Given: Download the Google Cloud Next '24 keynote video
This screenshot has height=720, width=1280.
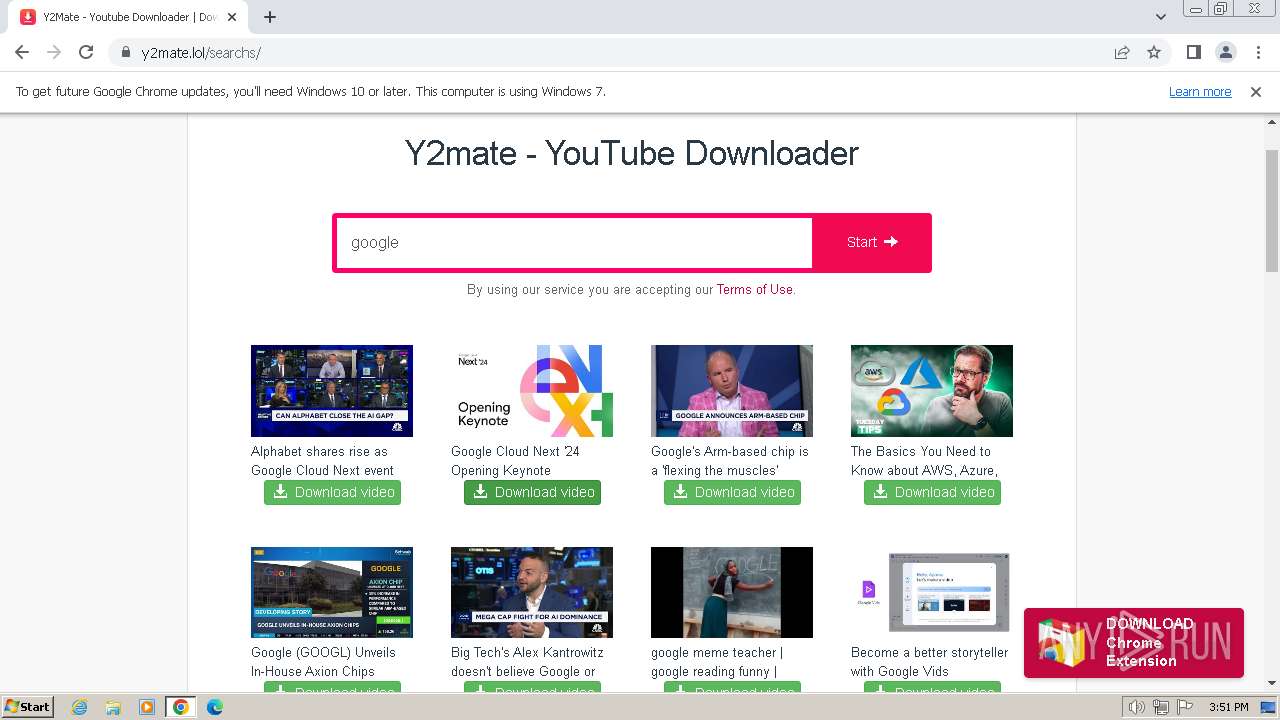Looking at the screenshot, I should pos(532,492).
